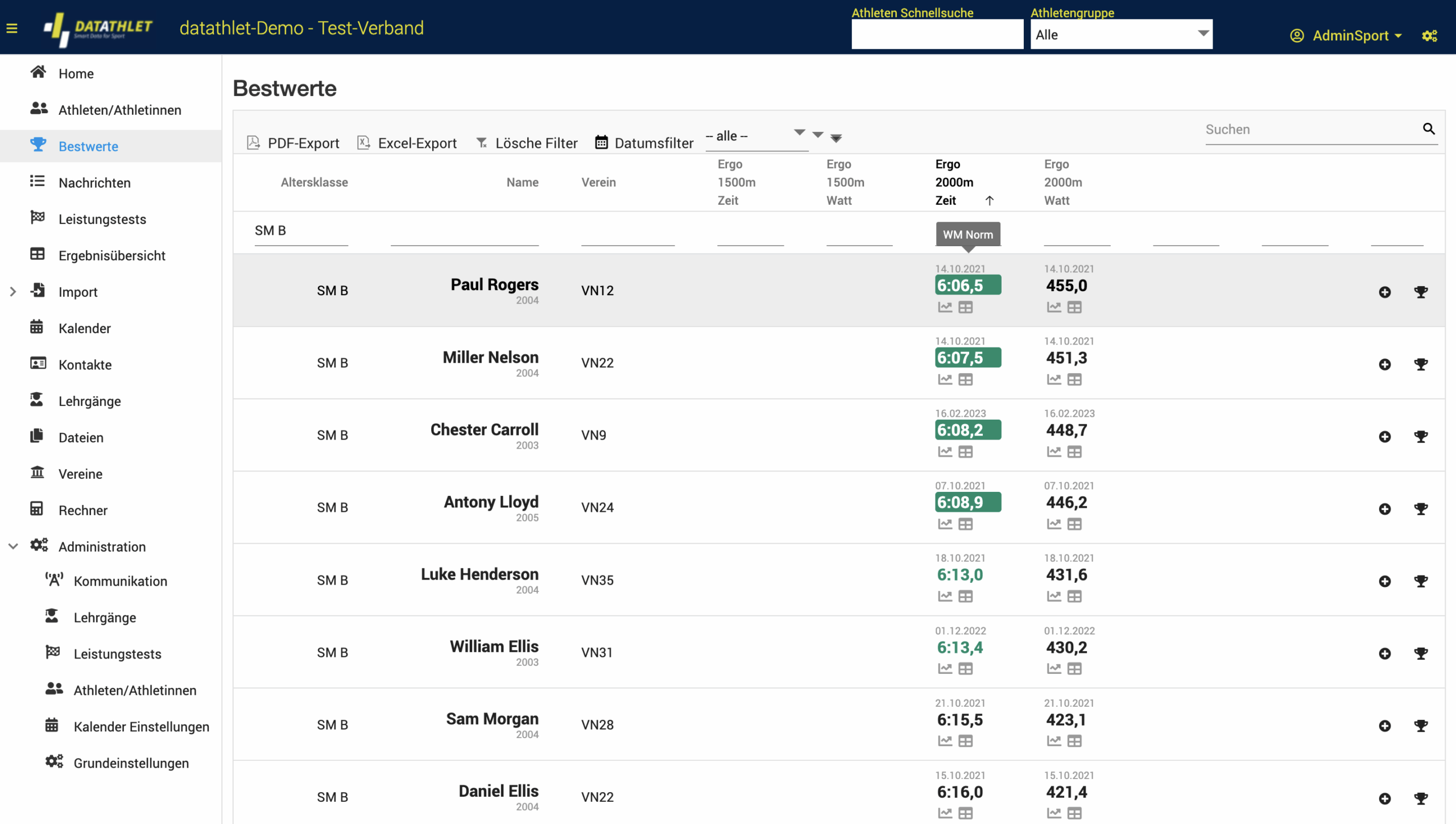Viewport: 1456px width, 824px height.
Task: Click the Verein column filter field
Action: pos(628,233)
